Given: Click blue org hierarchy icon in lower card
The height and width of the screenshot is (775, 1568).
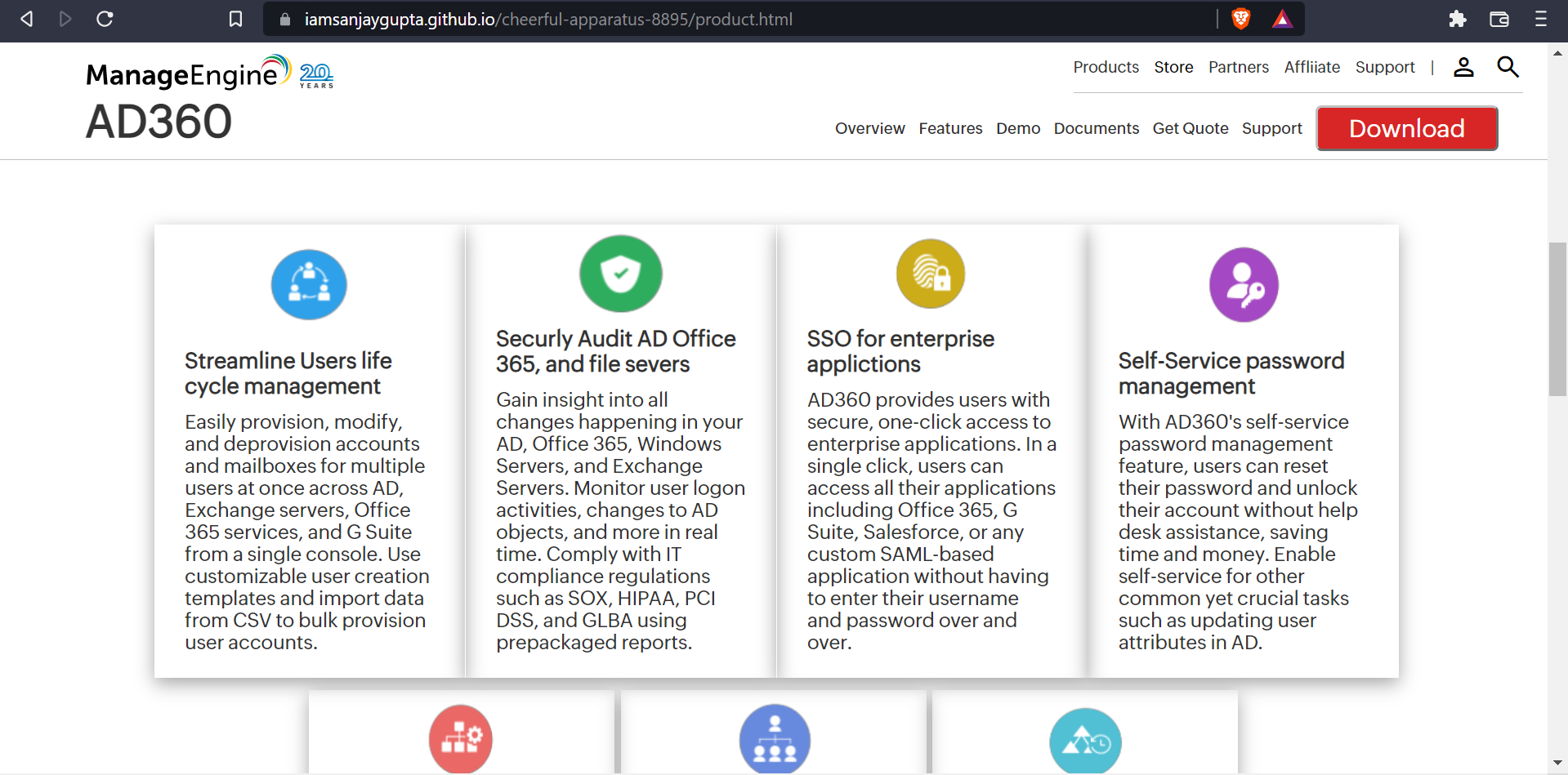Looking at the screenshot, I should pos(775,738).
